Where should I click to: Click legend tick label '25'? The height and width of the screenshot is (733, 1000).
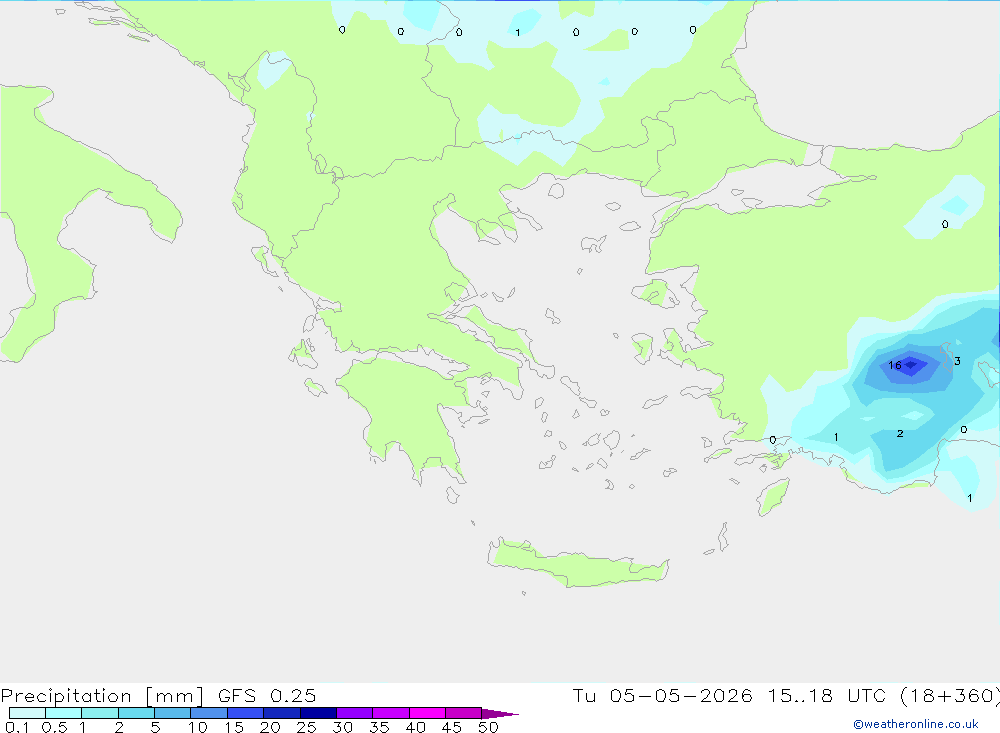pyautogui.click(x=307, y=727)
